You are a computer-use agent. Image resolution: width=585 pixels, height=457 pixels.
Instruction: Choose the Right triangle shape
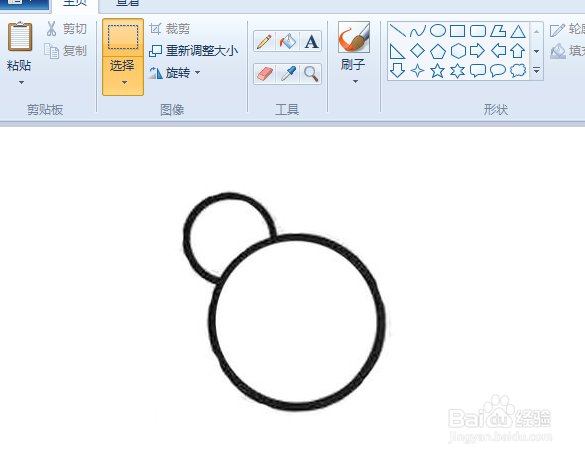click(398, 51)
